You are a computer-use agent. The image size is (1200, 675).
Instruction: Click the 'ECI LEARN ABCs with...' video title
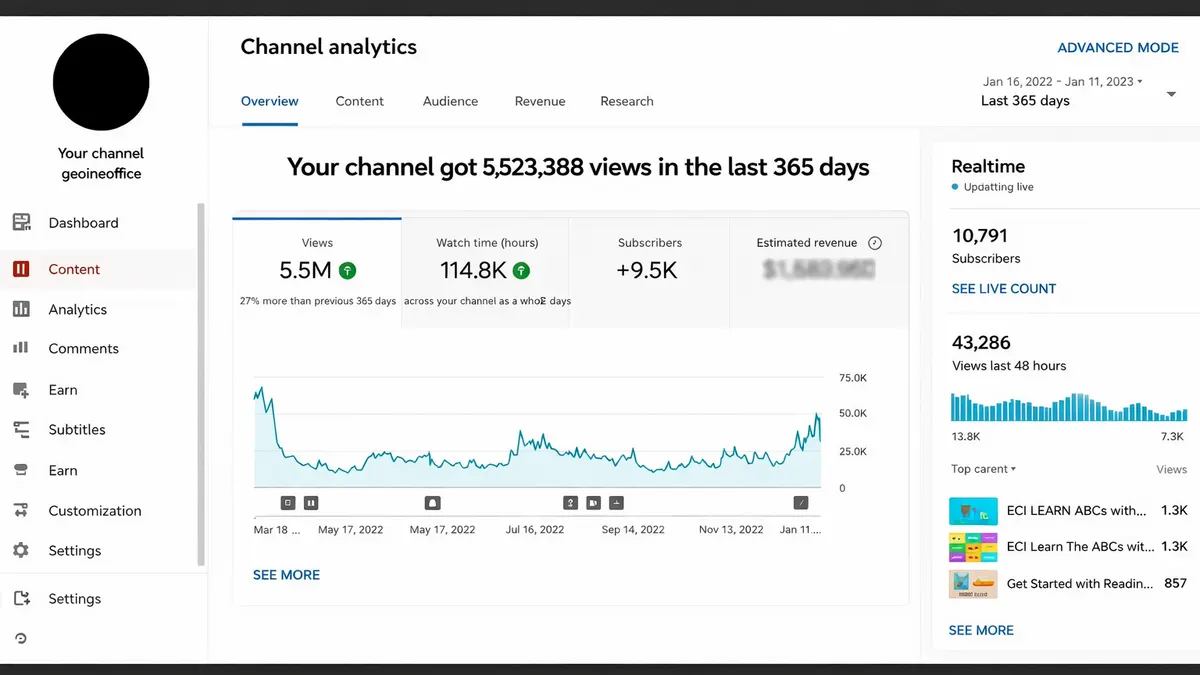click(1077, 511)
